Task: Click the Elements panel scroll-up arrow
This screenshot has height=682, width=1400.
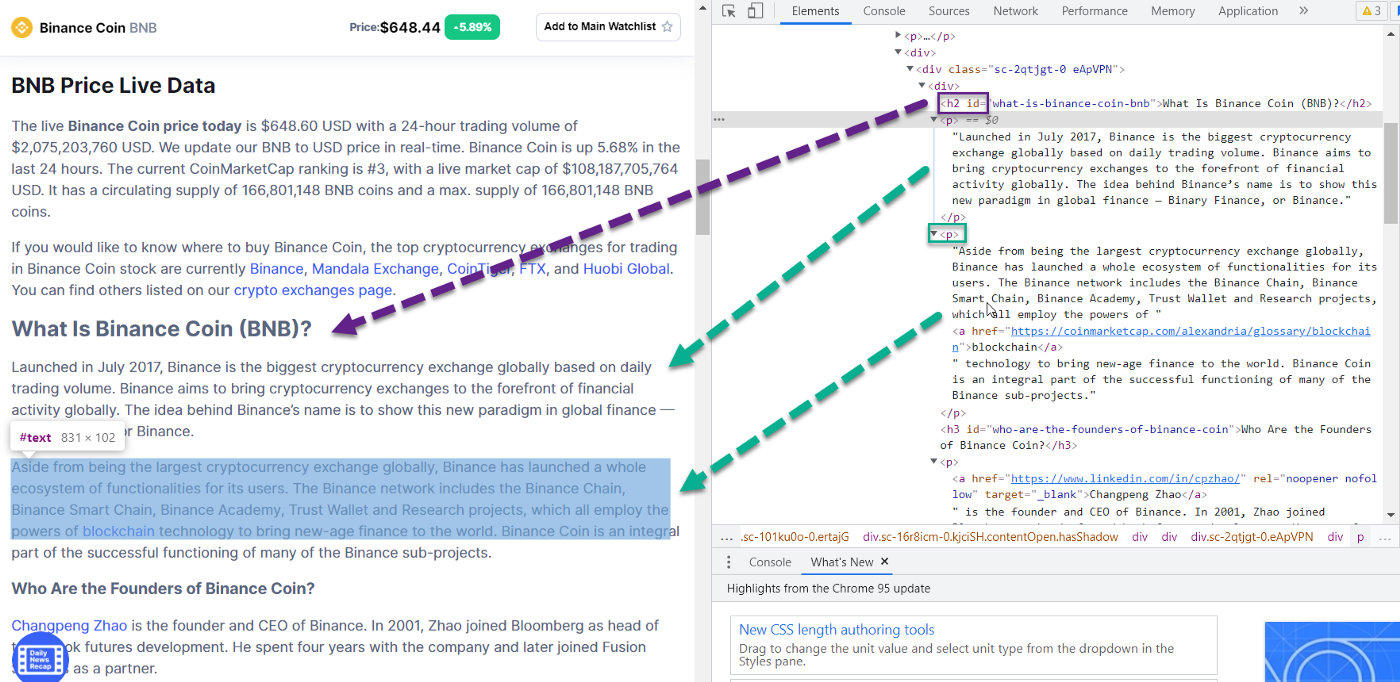Action: [x=1391, y=34]
